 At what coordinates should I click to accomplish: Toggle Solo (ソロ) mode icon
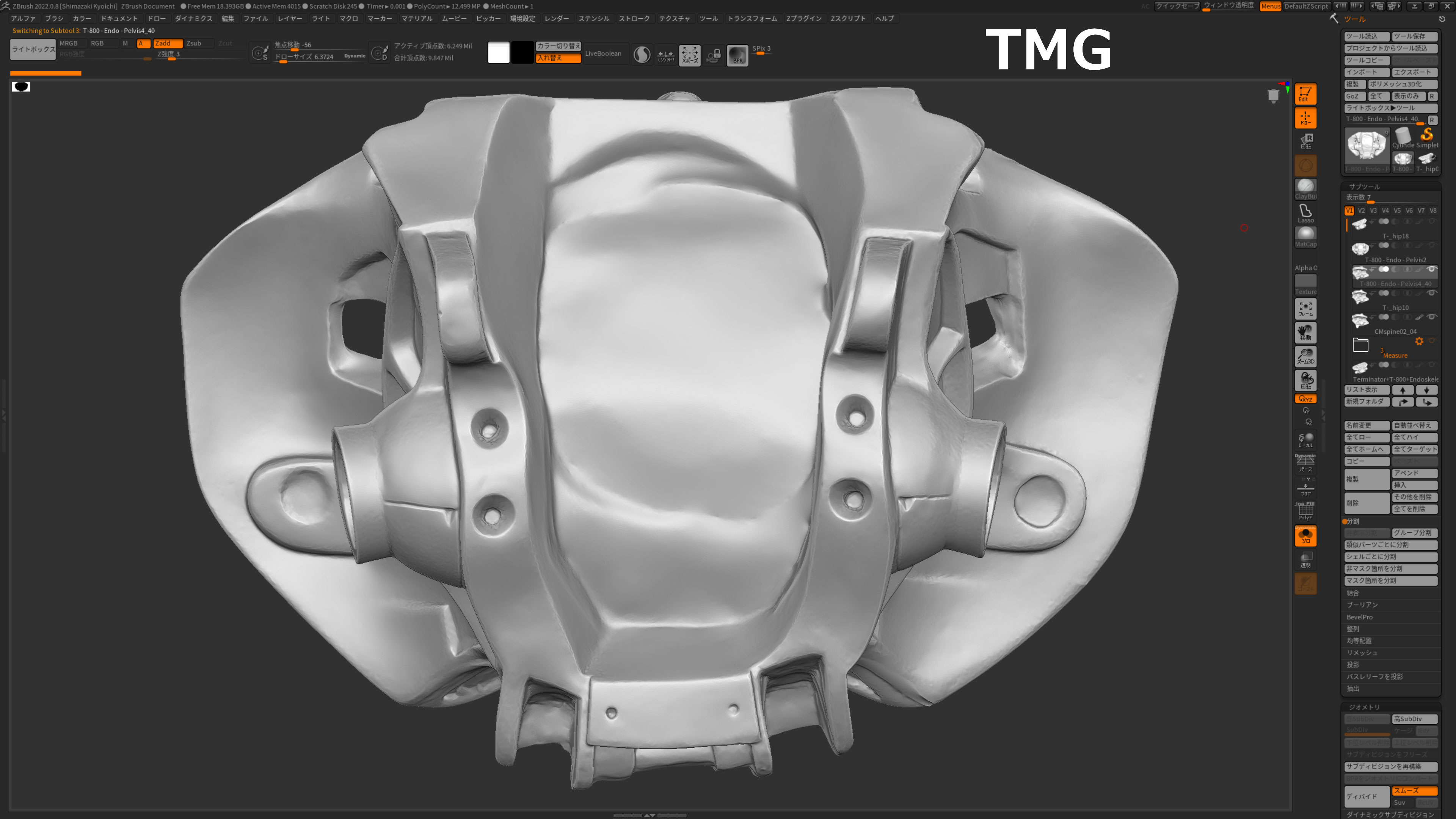click(x=1305, y=536)
